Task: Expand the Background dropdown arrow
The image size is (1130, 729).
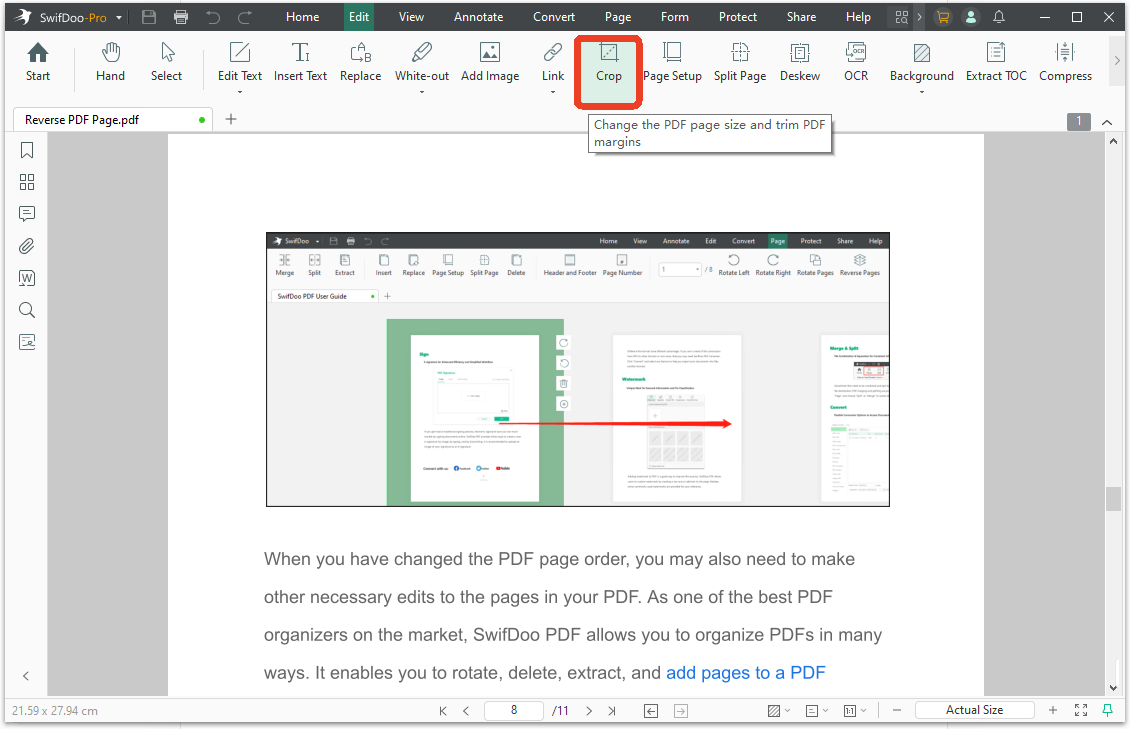Action: pos(922,91)
